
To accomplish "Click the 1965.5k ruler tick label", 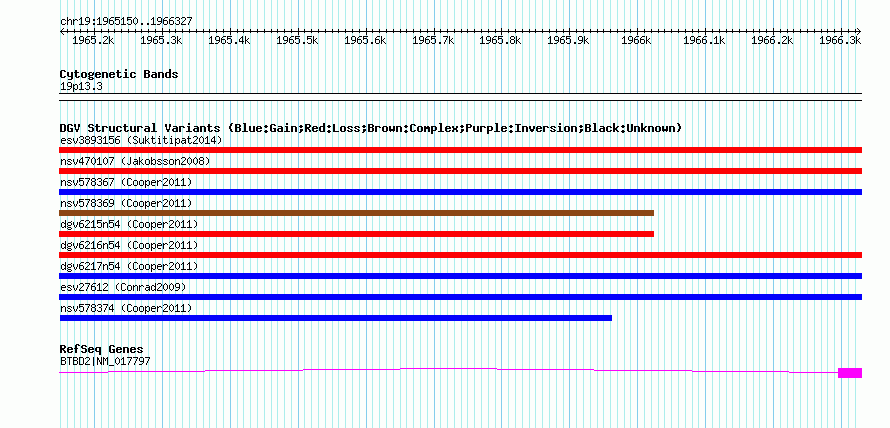I will [297, 40].
